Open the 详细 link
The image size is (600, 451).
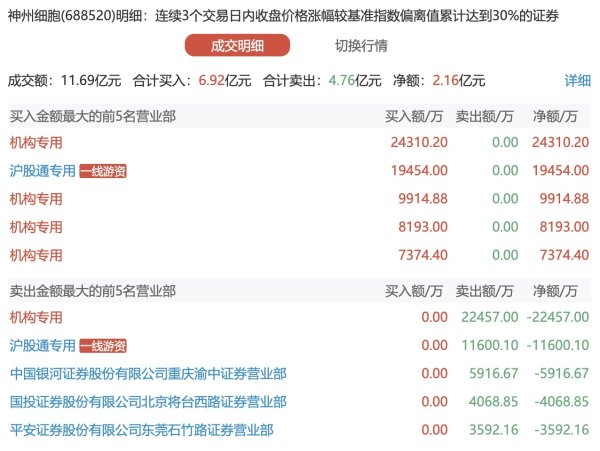click(x=577, y=81)
